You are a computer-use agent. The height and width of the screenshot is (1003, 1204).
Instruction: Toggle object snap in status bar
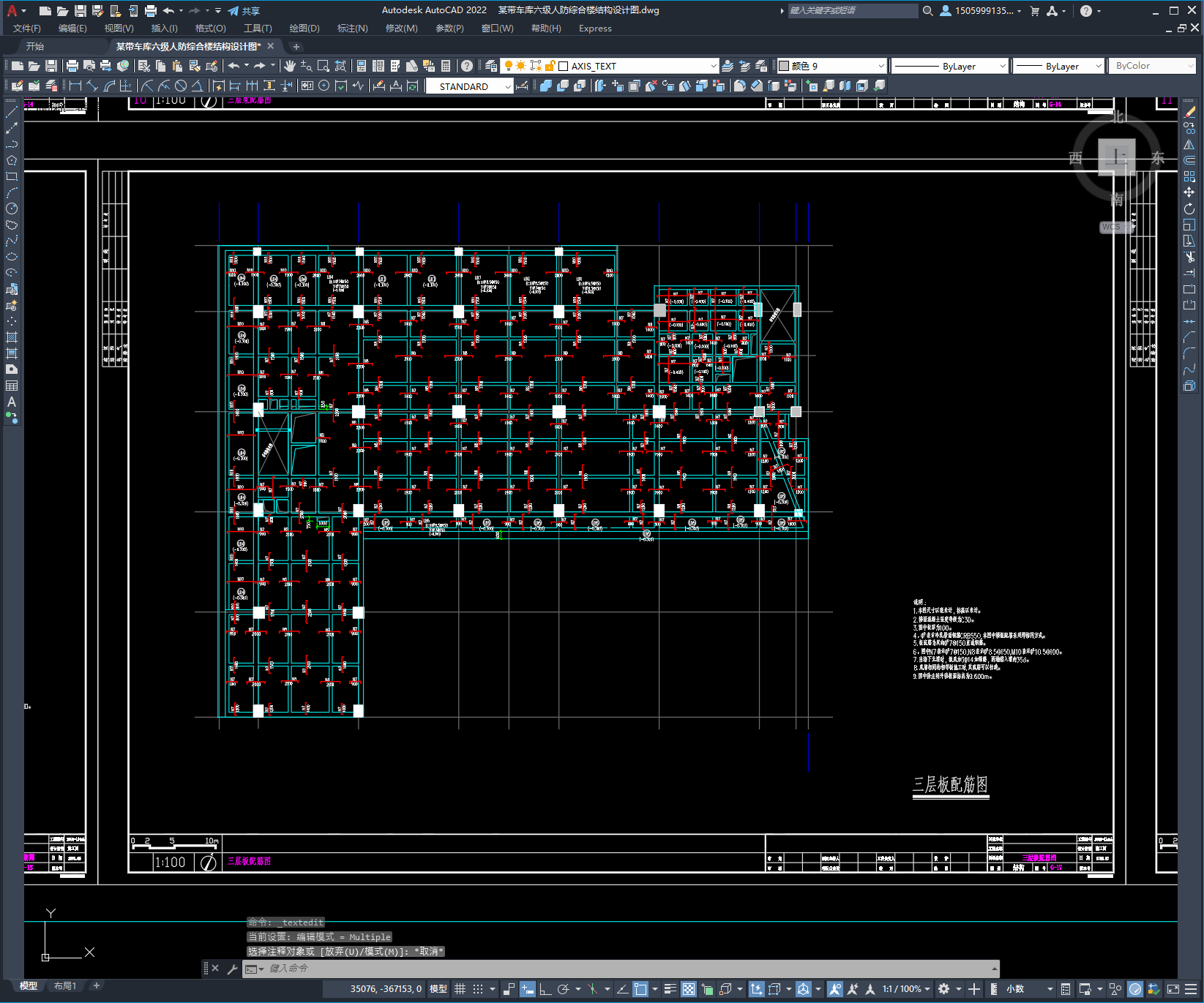click(640, 989)
